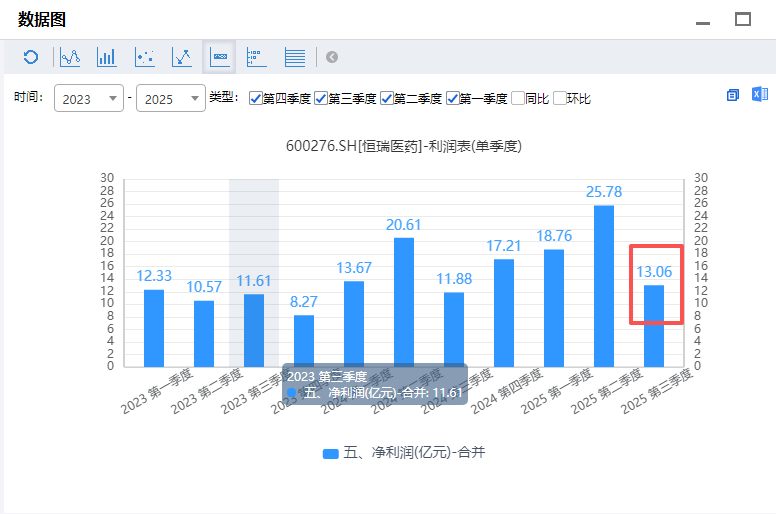
Task: Enable the 同比 checkbox
Action: 518,99
